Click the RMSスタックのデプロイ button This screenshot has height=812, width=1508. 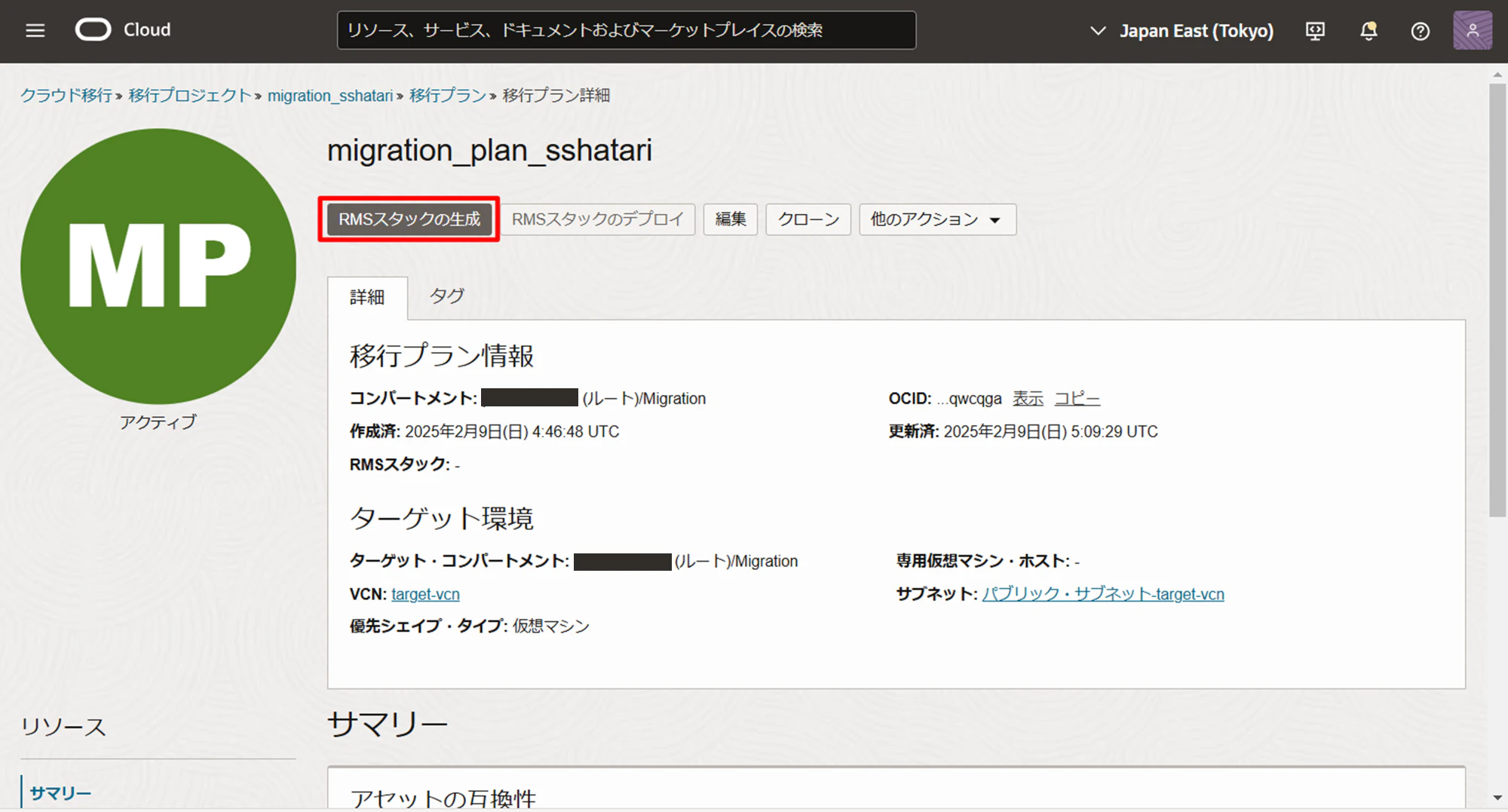coord(598,219)
